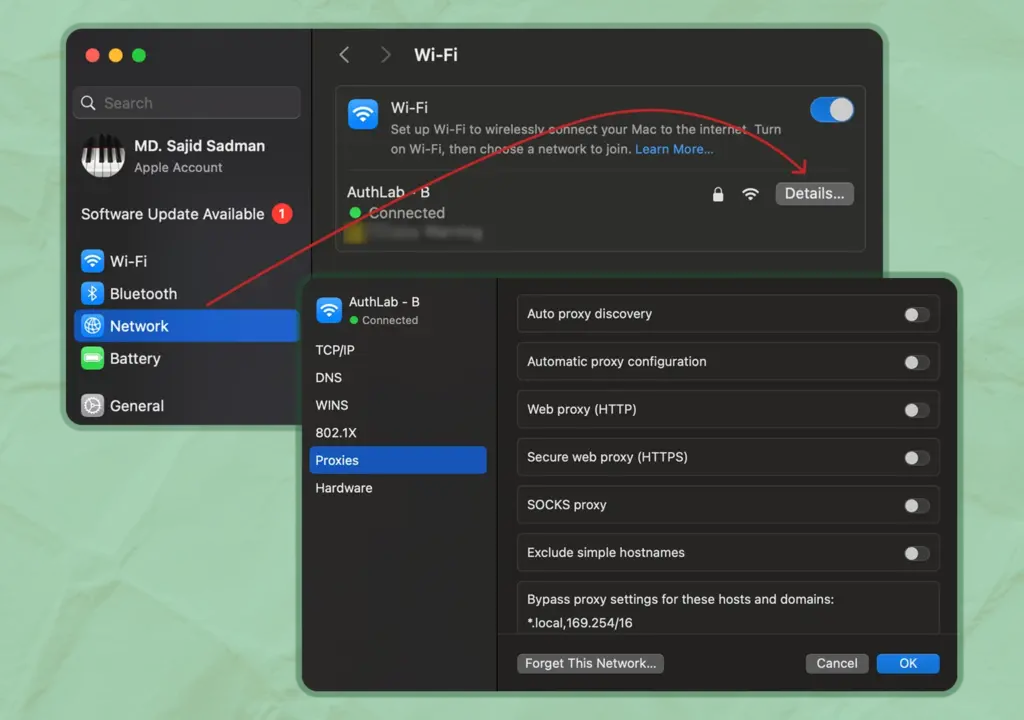The height and width of the screenshot is (720, 1024).
Task: Click the AuthLab - B network name in Wi-Fi pane
Action: coord(389,192)
